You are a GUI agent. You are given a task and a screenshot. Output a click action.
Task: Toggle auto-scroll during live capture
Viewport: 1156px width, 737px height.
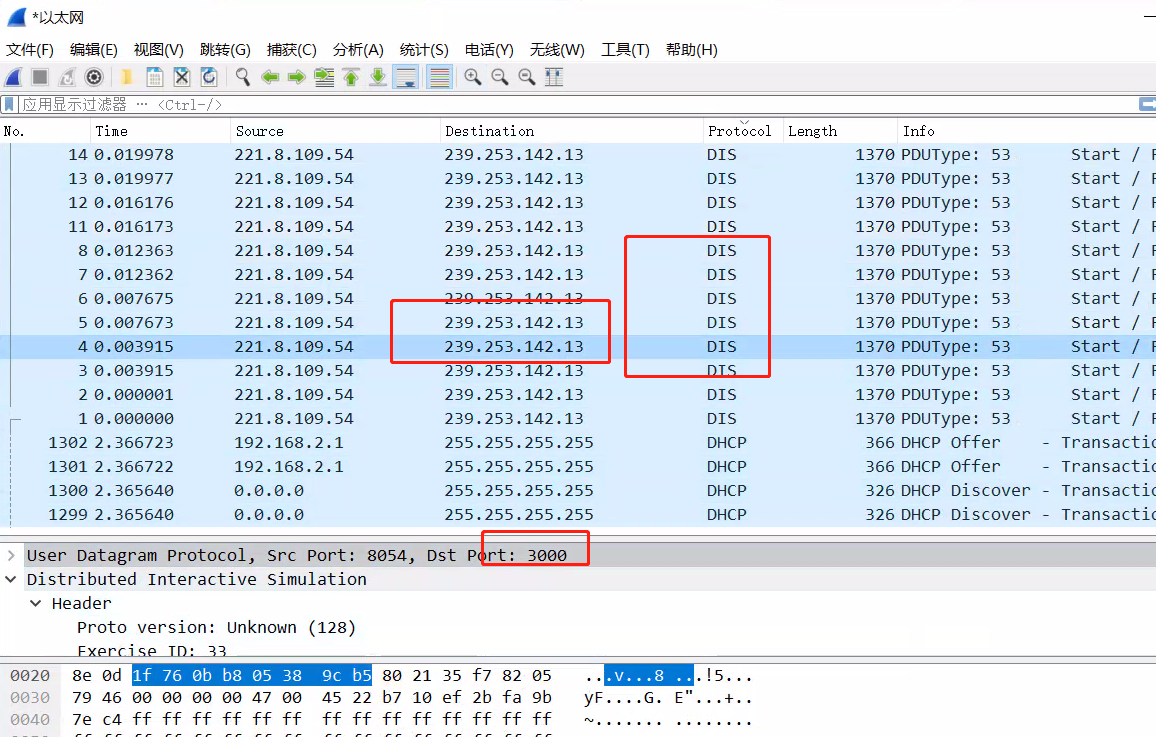pyautogui.click(x=405, y=77)
